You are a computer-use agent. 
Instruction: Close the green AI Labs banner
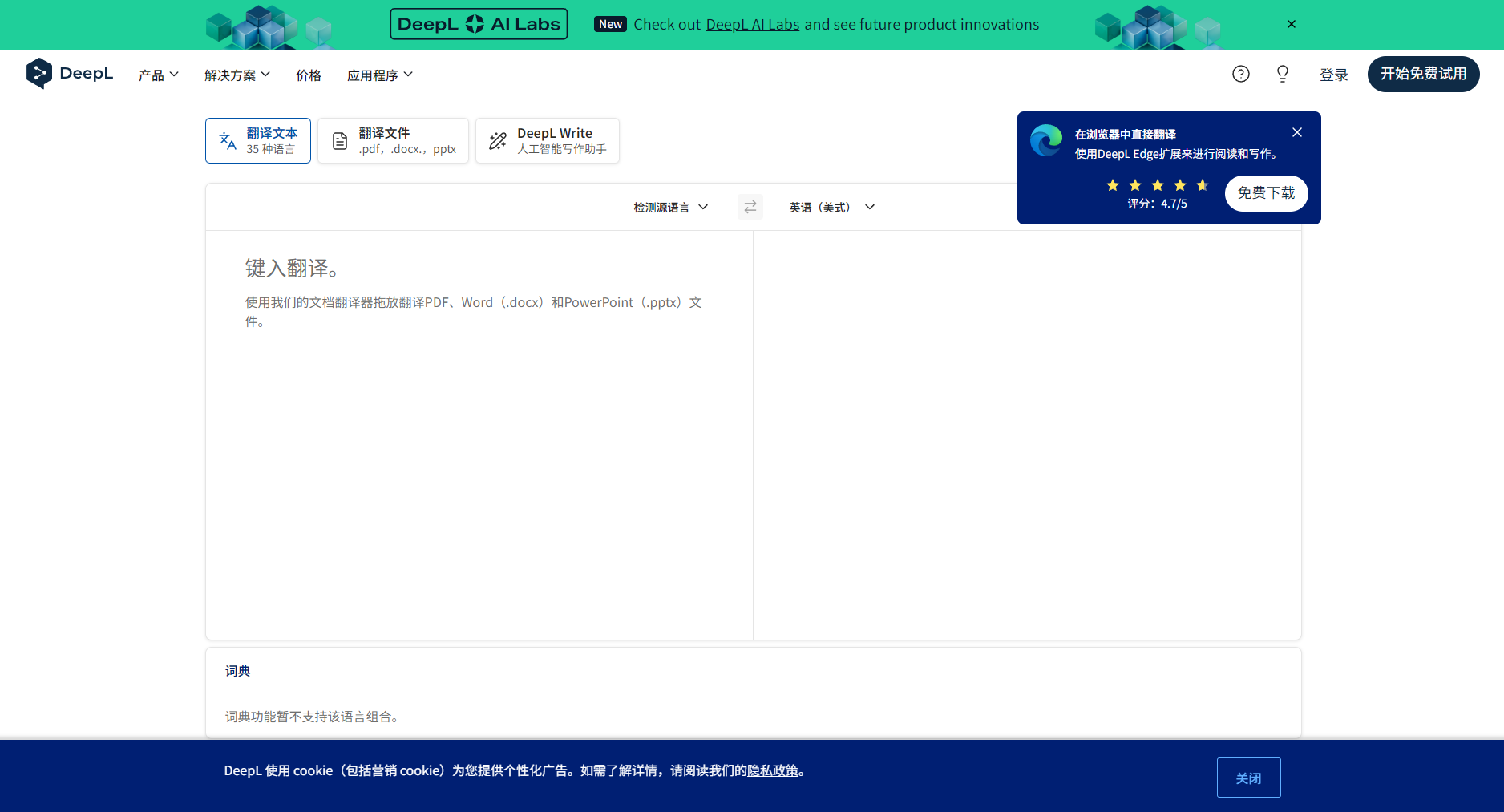point(1292,24)
